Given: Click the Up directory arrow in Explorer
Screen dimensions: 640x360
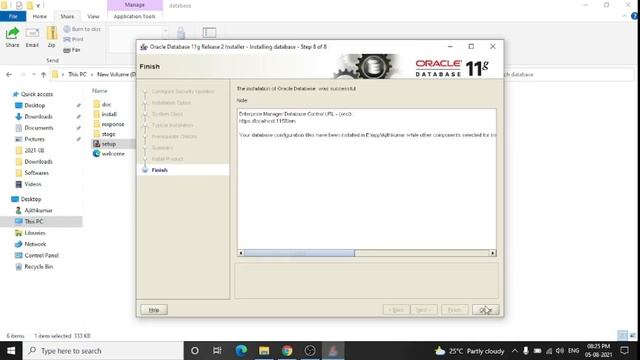Looking at the screenshot, I should (44, 74).
